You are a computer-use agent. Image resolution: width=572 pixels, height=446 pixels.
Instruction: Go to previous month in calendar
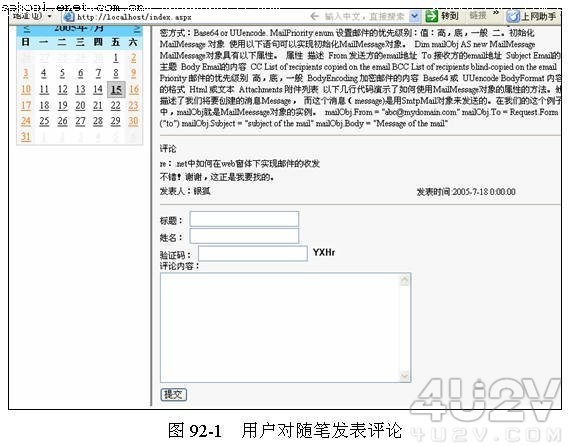point(26,29)
